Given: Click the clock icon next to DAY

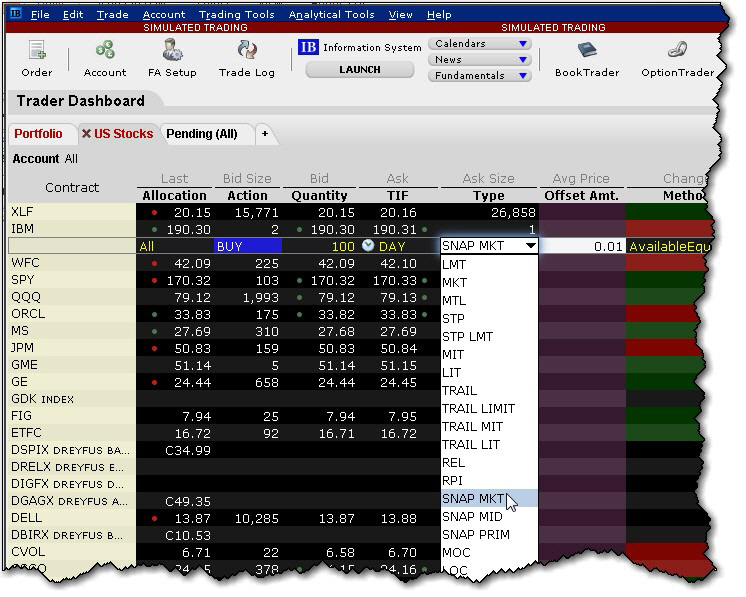Looking at the screenshot, I should coord(368,245).
